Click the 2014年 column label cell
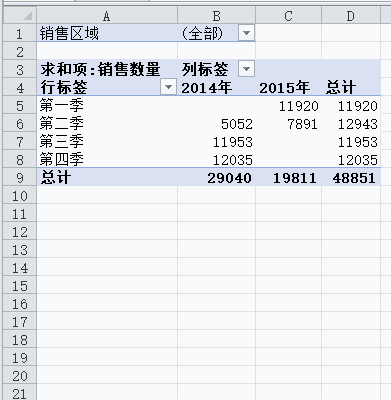Viewport: 391px width, 400px height. pos(216,87)
